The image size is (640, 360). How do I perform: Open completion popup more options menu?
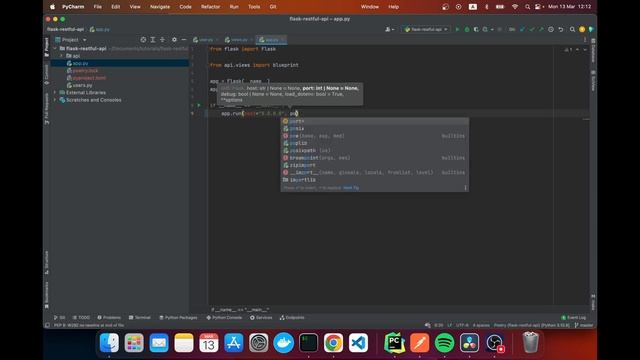(465, 188)
